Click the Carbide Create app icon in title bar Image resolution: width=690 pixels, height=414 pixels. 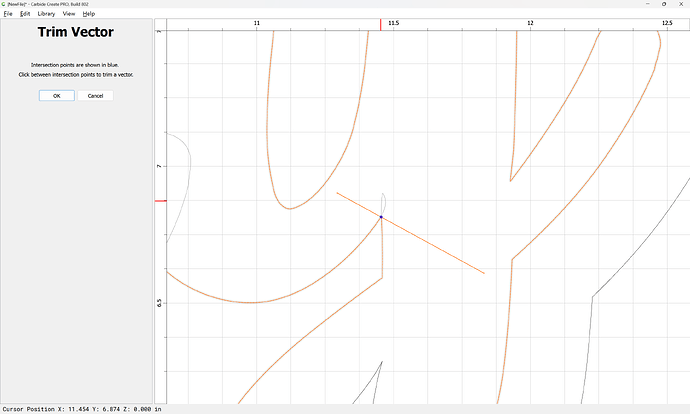point(4,4)
